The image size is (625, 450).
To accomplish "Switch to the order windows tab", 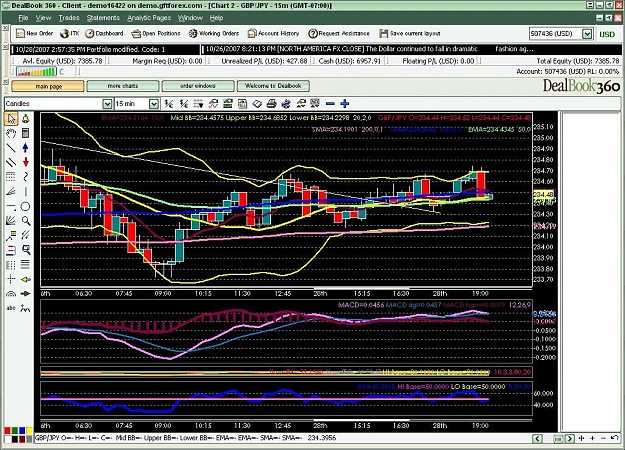I will (x=198, y=86).
